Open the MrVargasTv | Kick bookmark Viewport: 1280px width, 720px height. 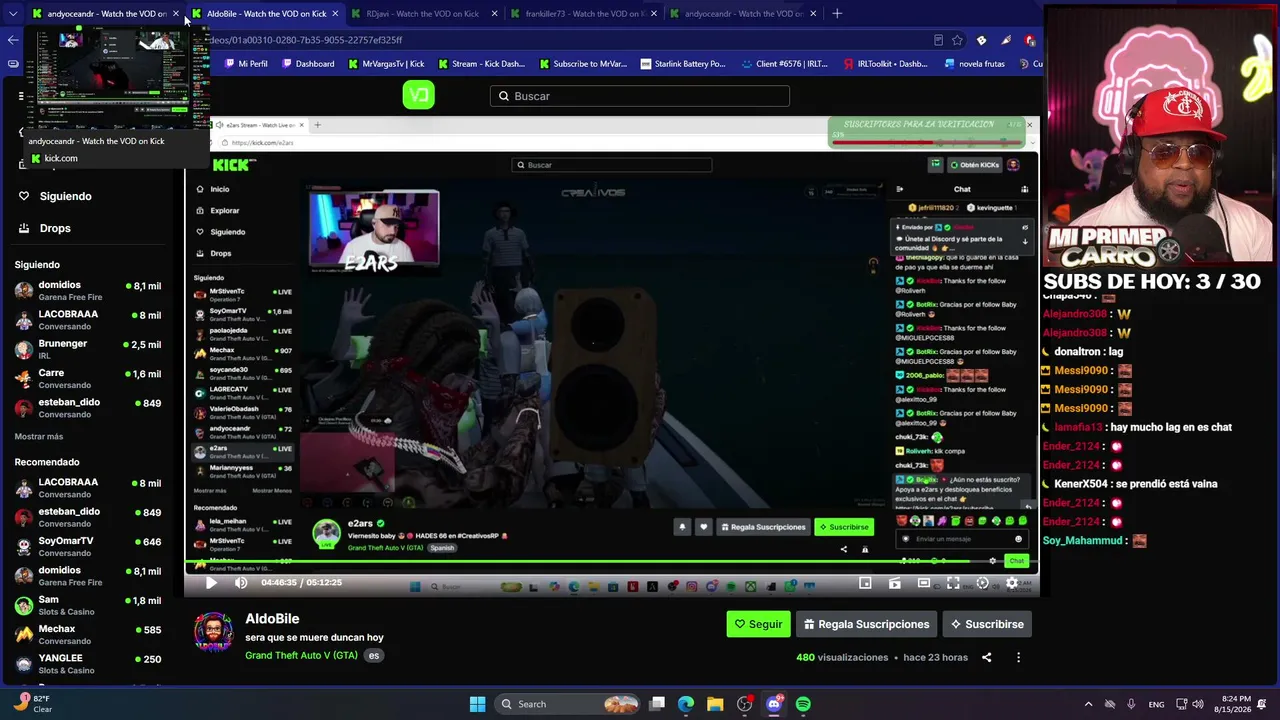pos(386,64)
